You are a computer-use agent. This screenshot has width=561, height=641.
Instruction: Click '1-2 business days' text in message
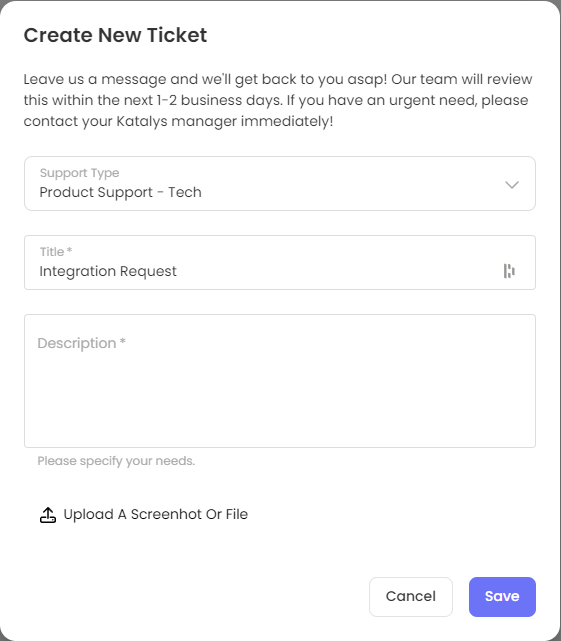219,100
